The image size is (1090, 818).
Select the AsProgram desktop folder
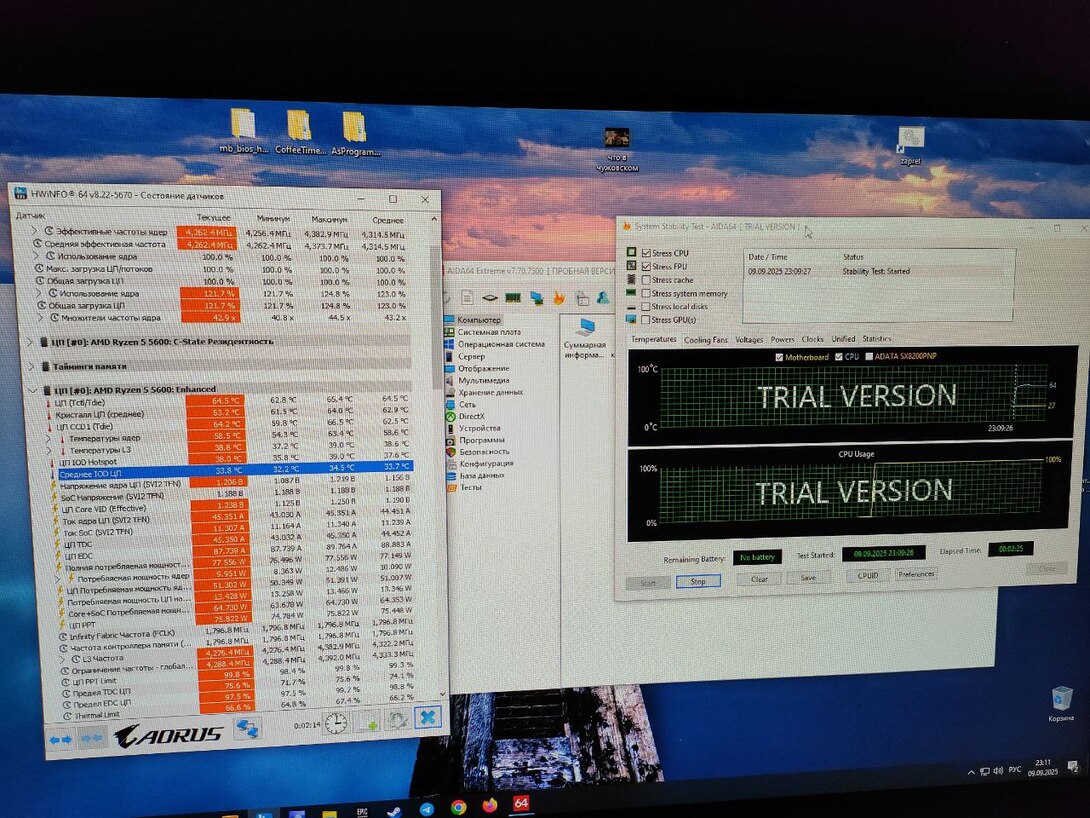355,133
